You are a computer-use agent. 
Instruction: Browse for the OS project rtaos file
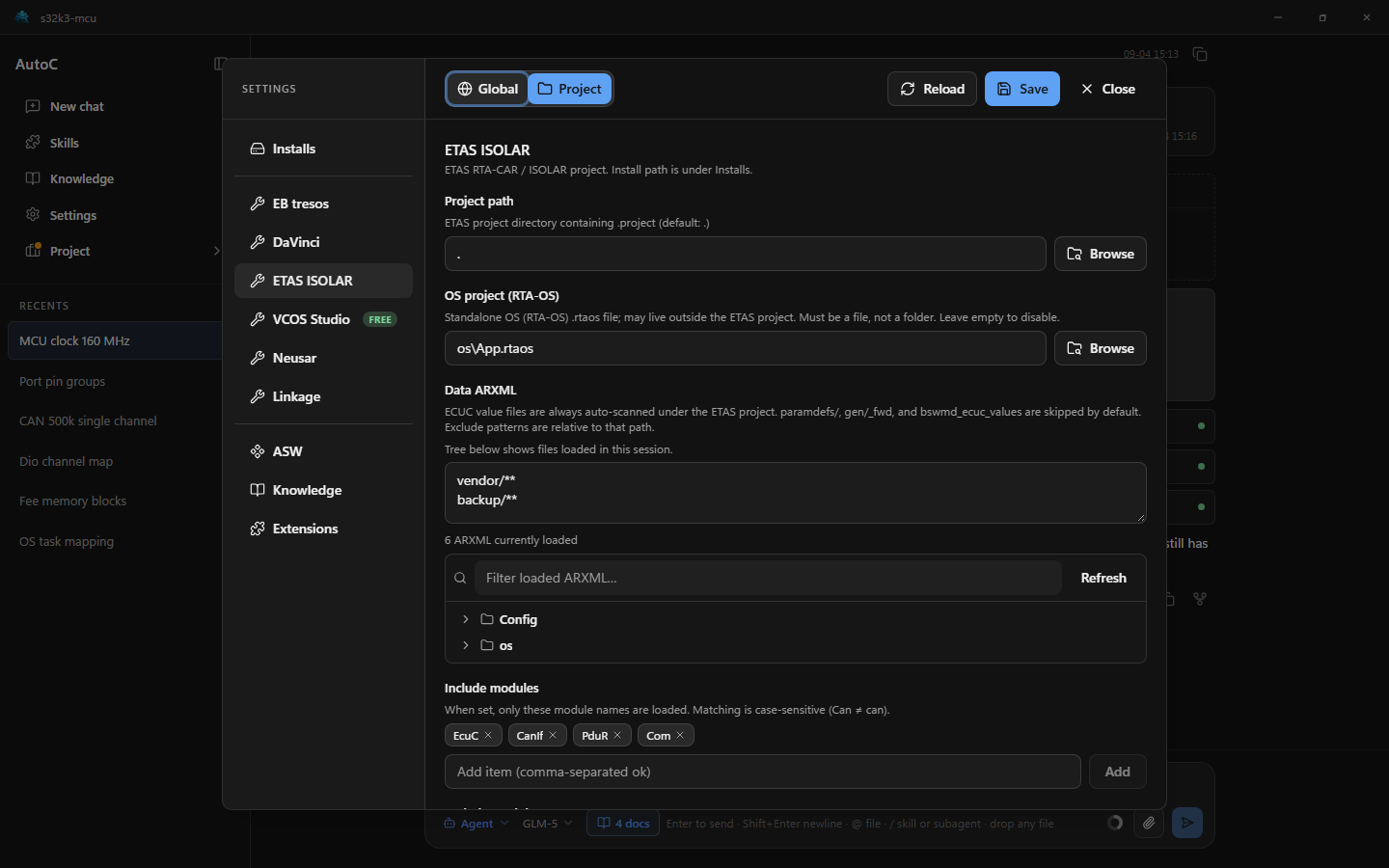(x=1100, y=348)
